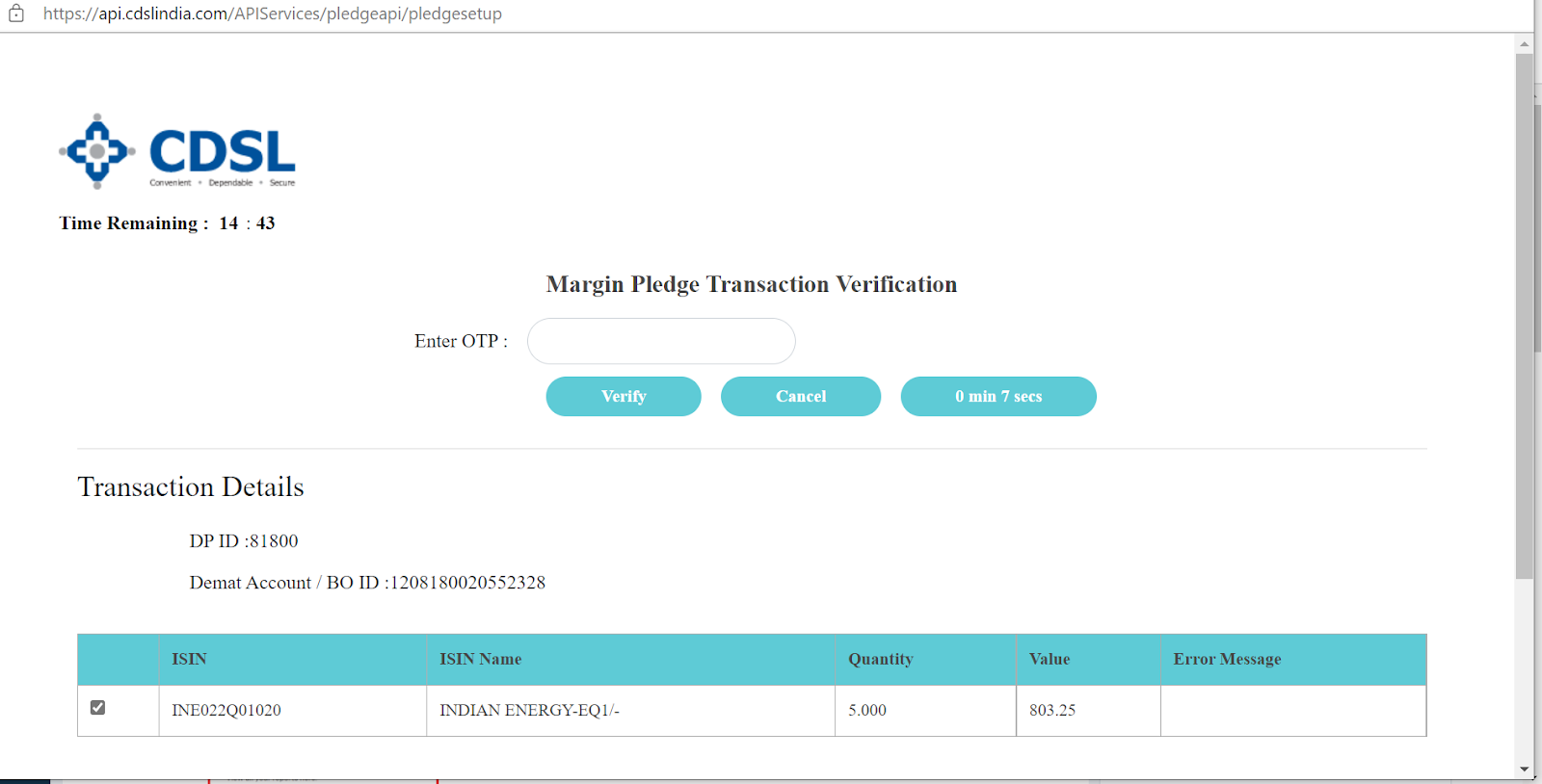The image size is (1542, 784).
Task: Click the CDSL logo
Action: coord(177,151)
